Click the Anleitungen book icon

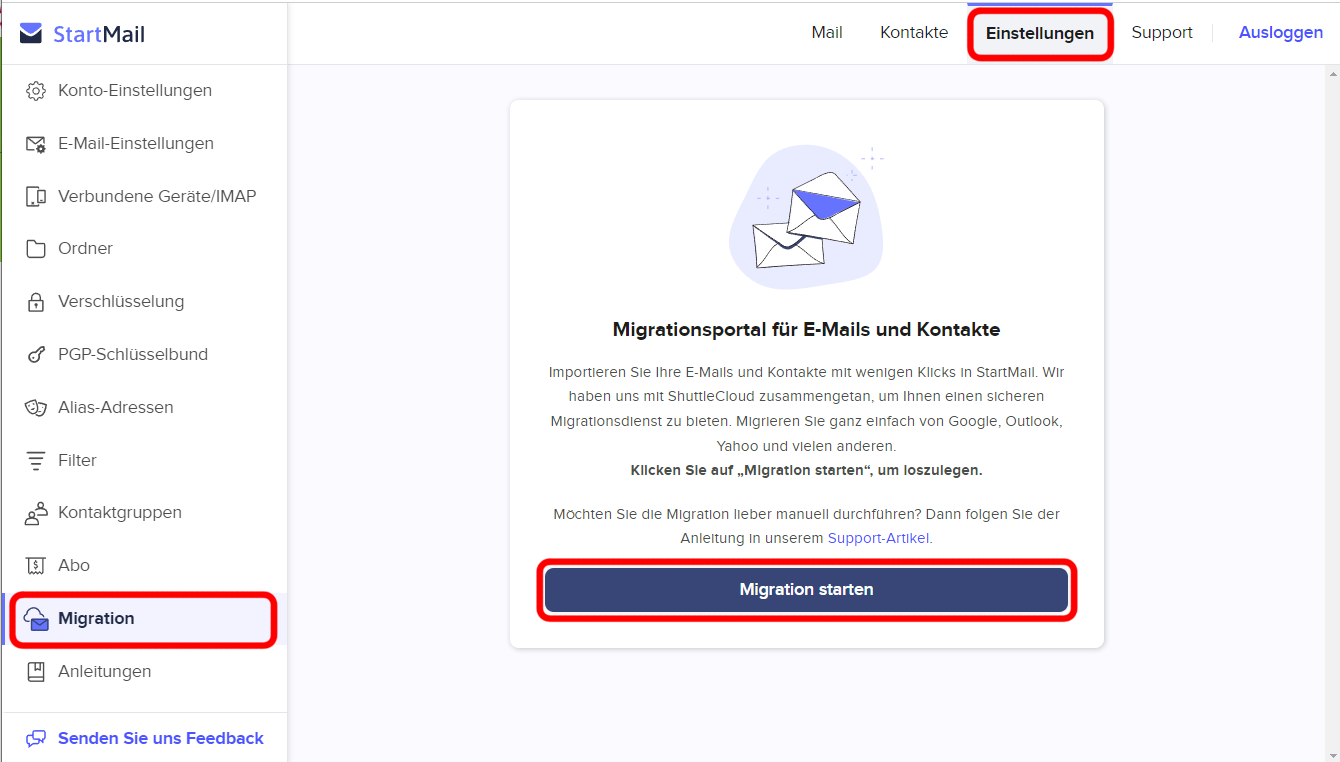point(36,672)
